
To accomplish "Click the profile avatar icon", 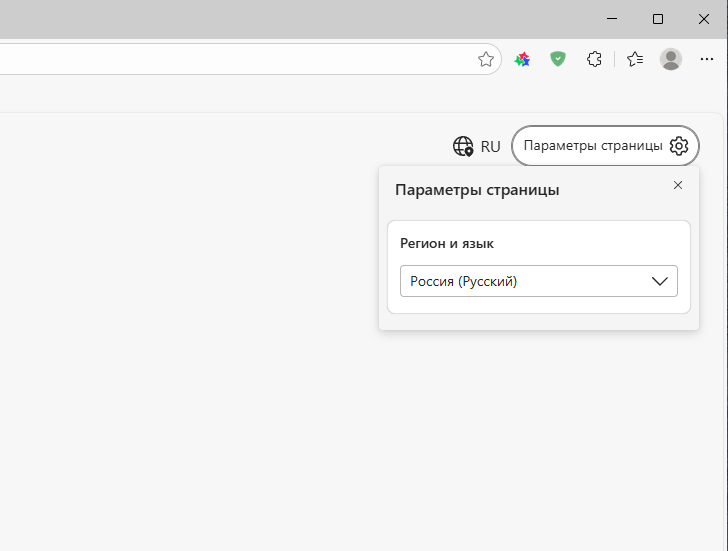I will 671,59.
